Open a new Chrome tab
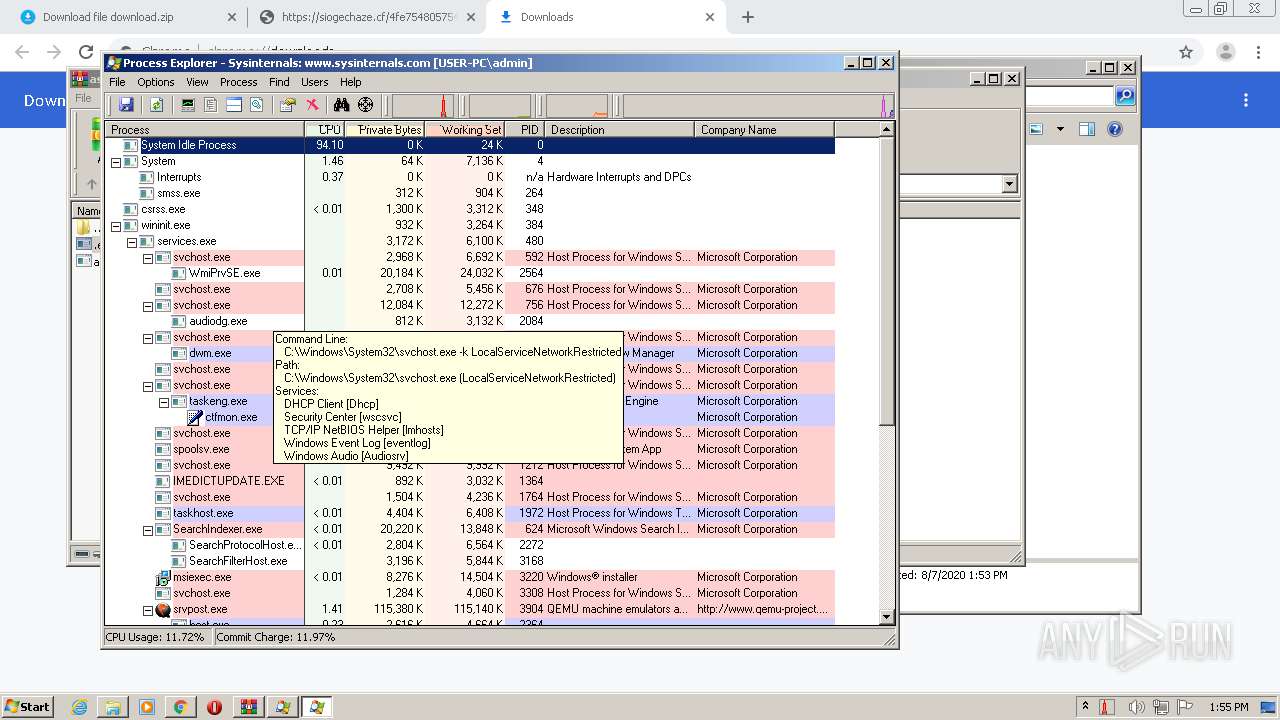The image size is (1280, 720). tap(748, 17)
